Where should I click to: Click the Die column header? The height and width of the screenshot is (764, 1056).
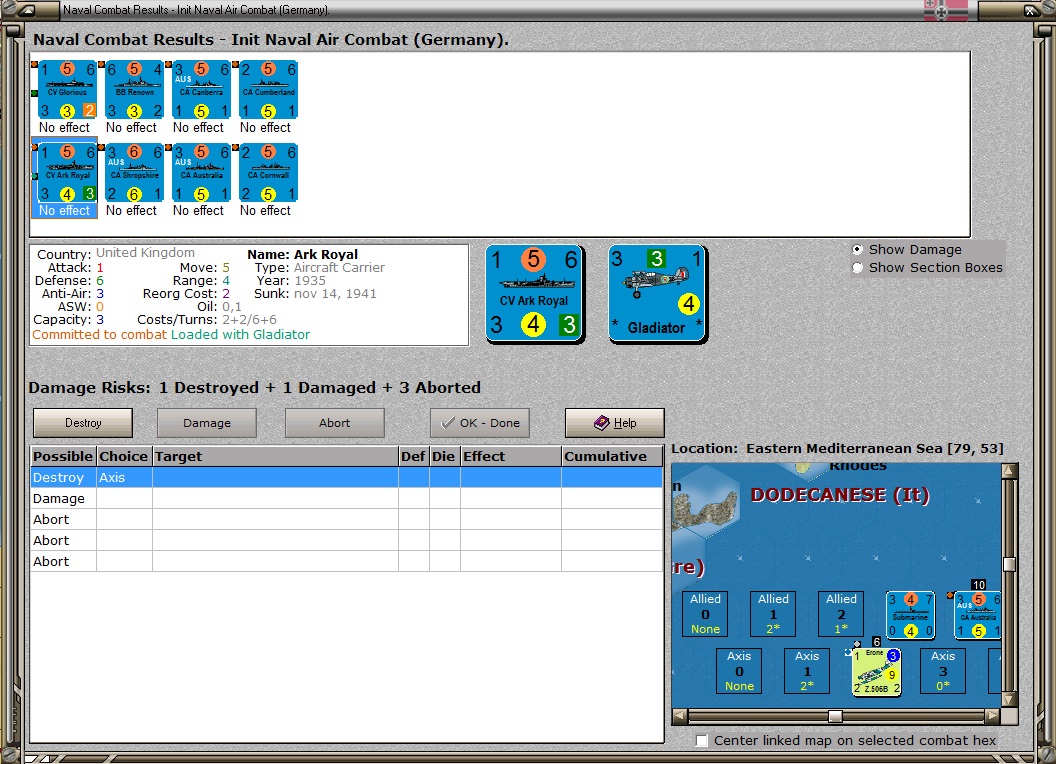pyautogui.click(x=444, y=456)
